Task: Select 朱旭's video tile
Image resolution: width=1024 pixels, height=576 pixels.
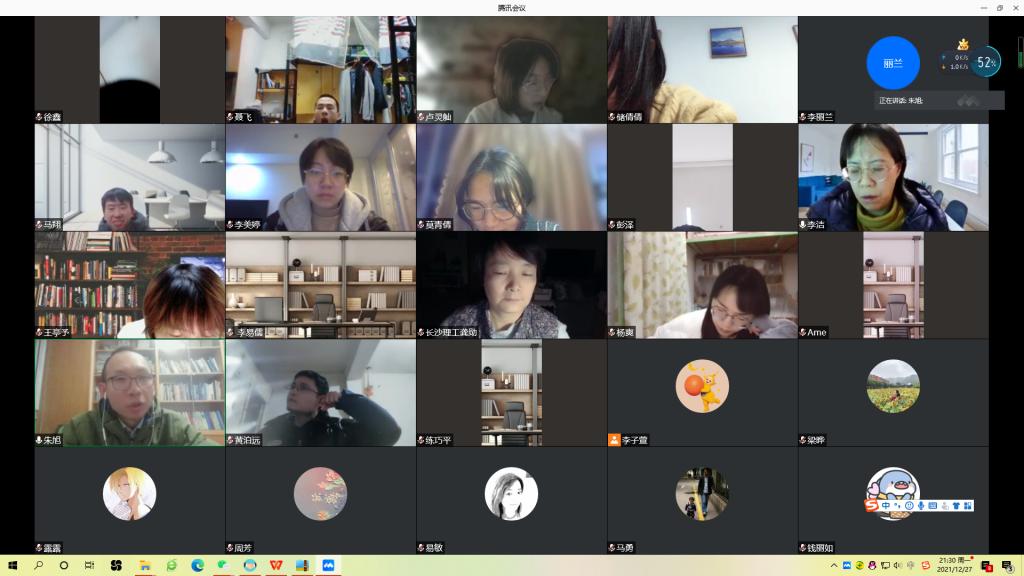Action: point(129,392)
